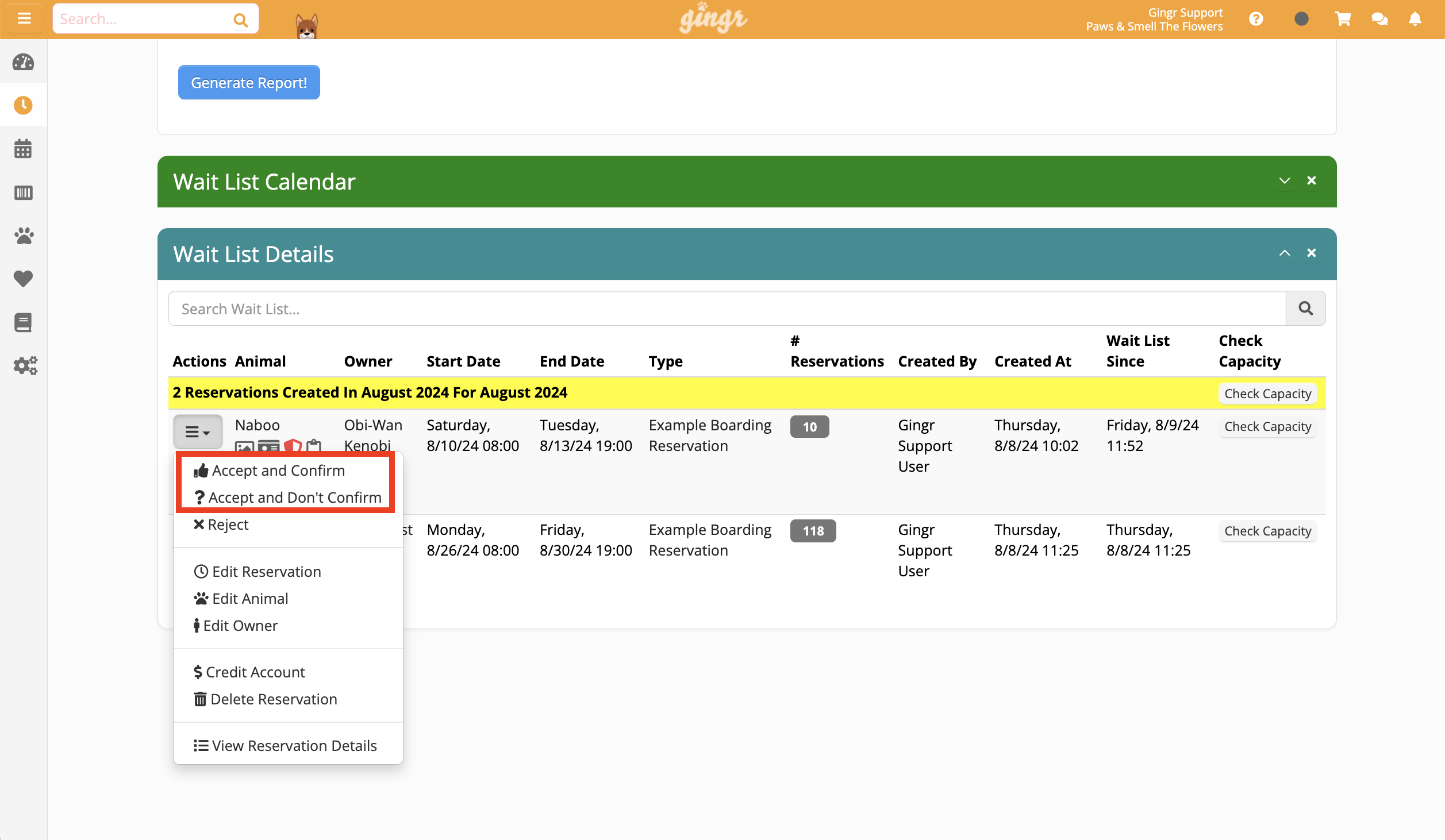Expand the Wait List Calendar panel
Screen dimensions: 1445x840
1285,181
